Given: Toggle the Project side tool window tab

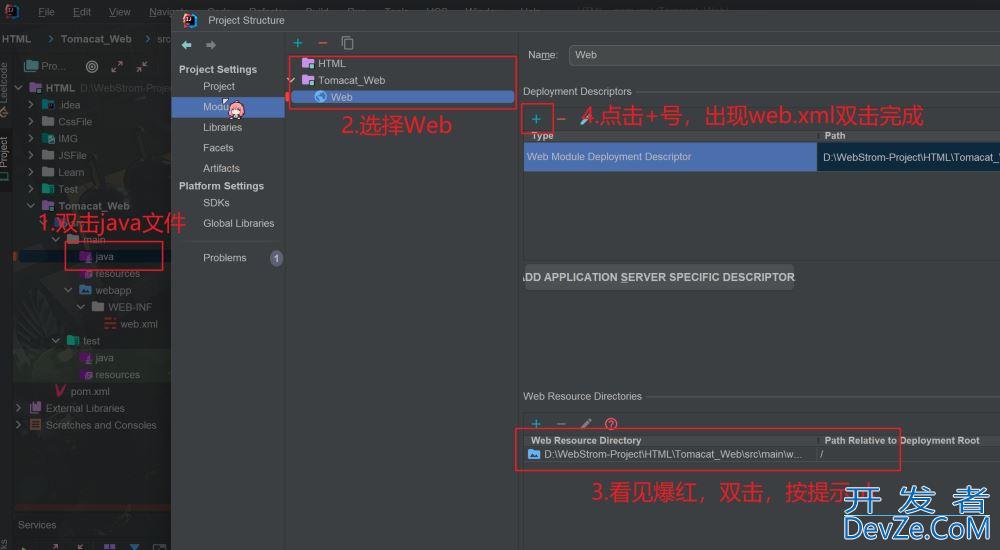Looking at the screenshot, I should [x=4, y=157].
